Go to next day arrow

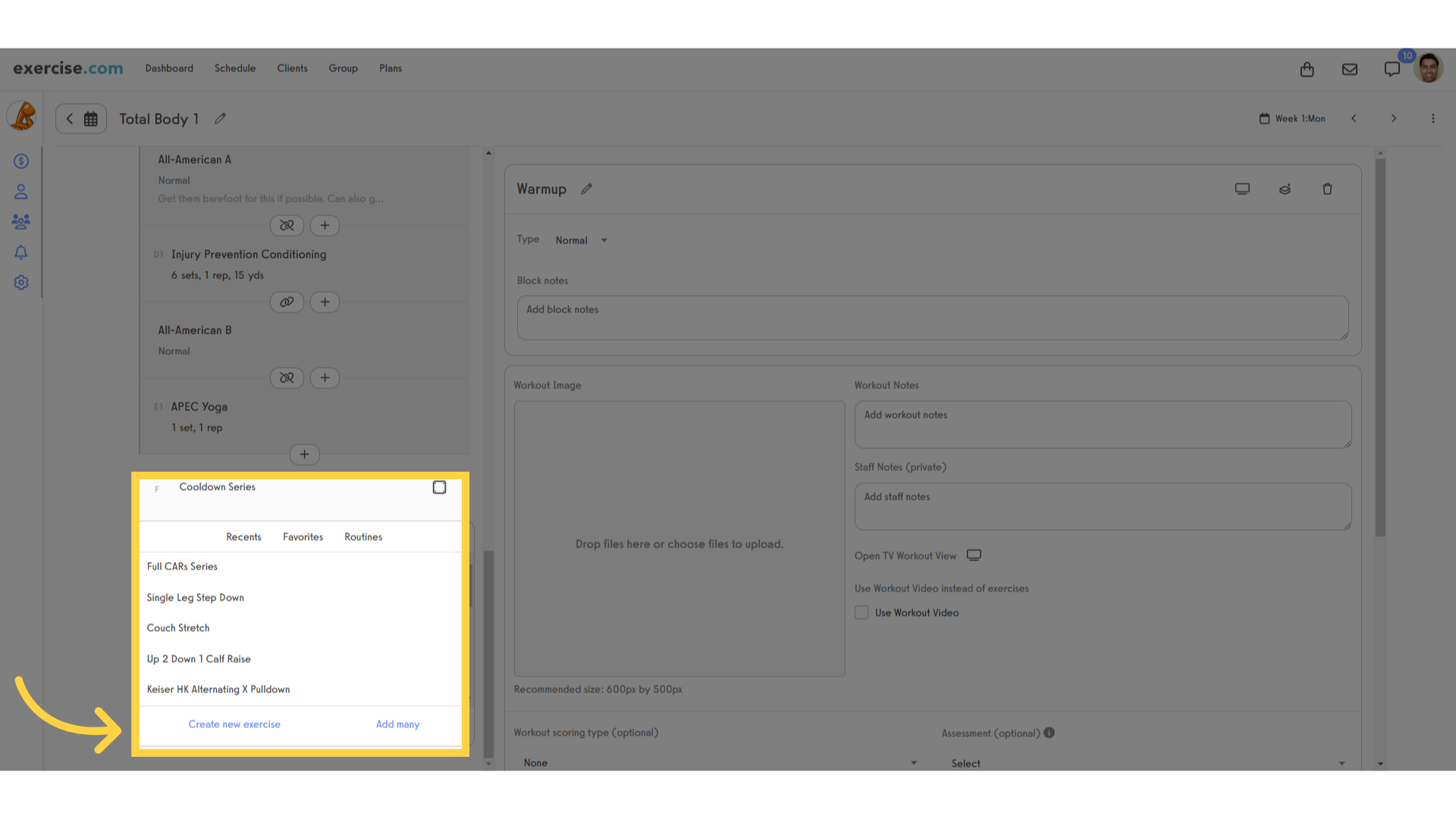[1393, 118]
